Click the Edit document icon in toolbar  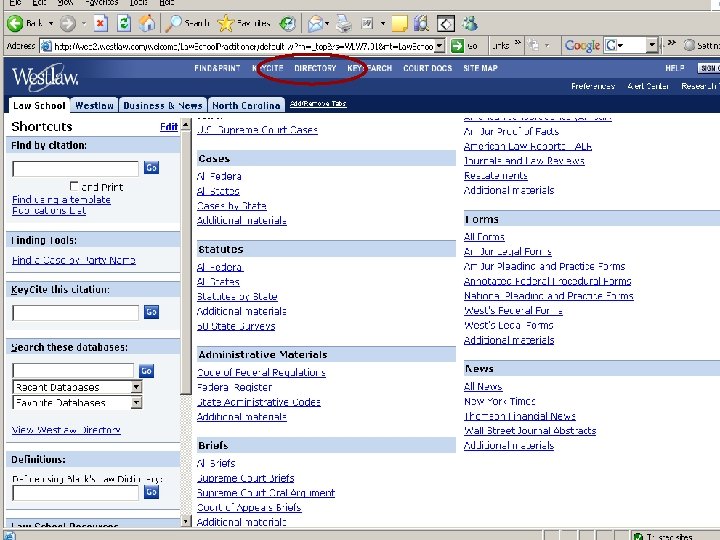coord(367,23)
